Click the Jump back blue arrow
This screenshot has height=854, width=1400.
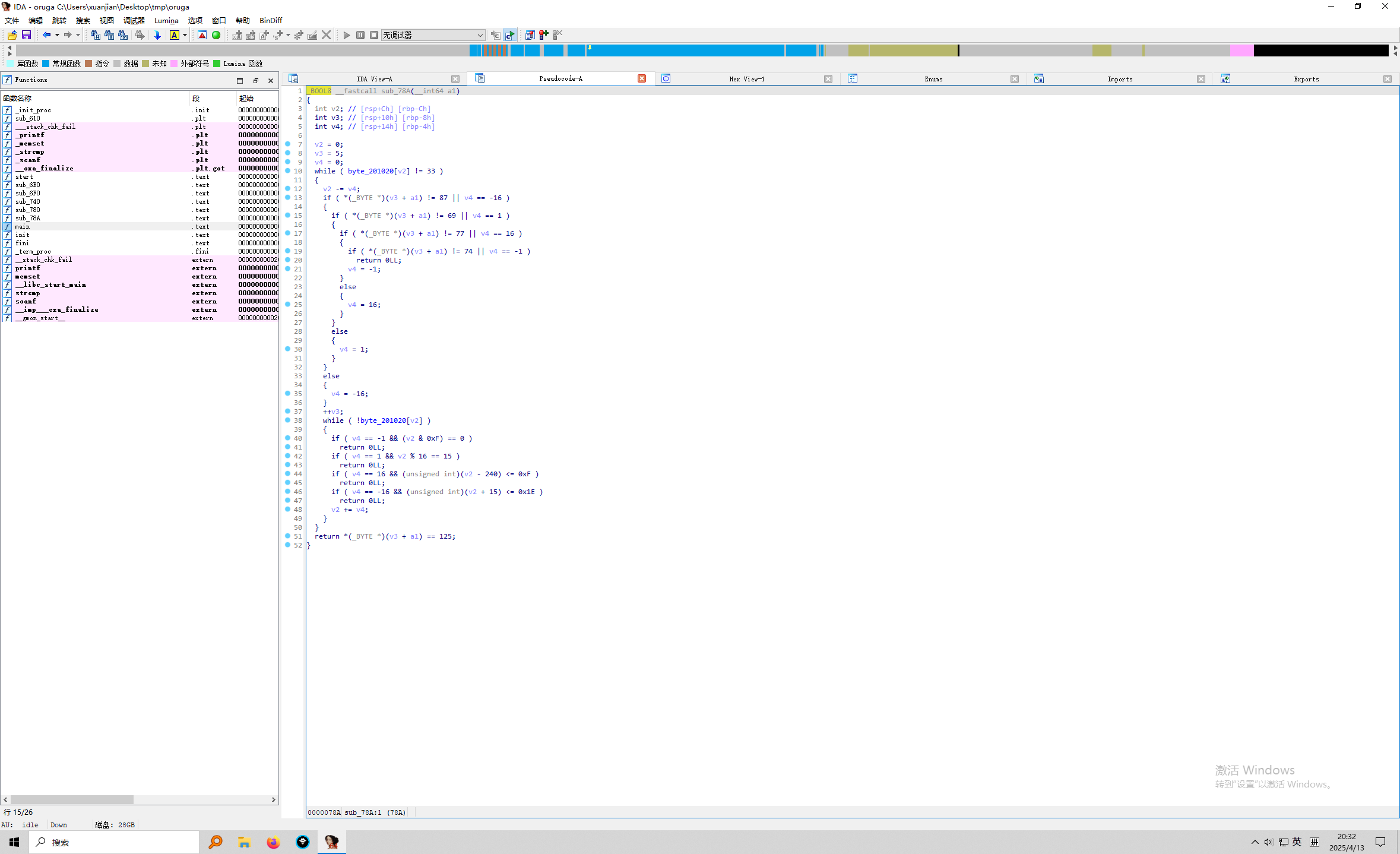pyautogui.click(x=46, y=35)
